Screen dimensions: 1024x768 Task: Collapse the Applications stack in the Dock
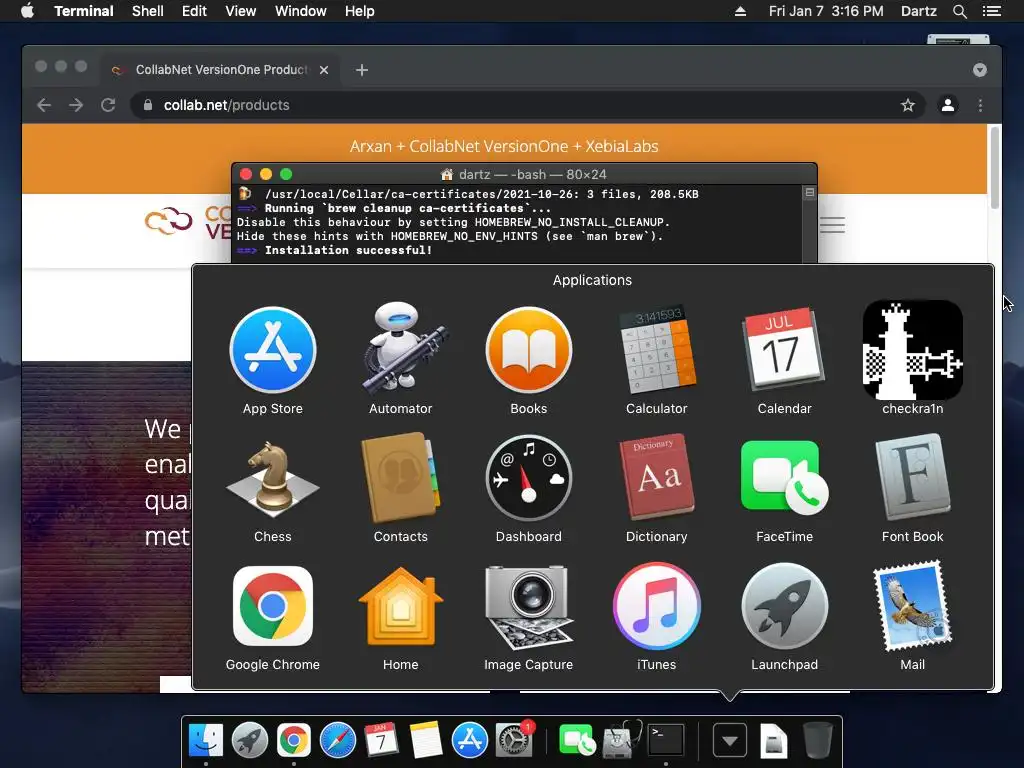pos(729,741)
